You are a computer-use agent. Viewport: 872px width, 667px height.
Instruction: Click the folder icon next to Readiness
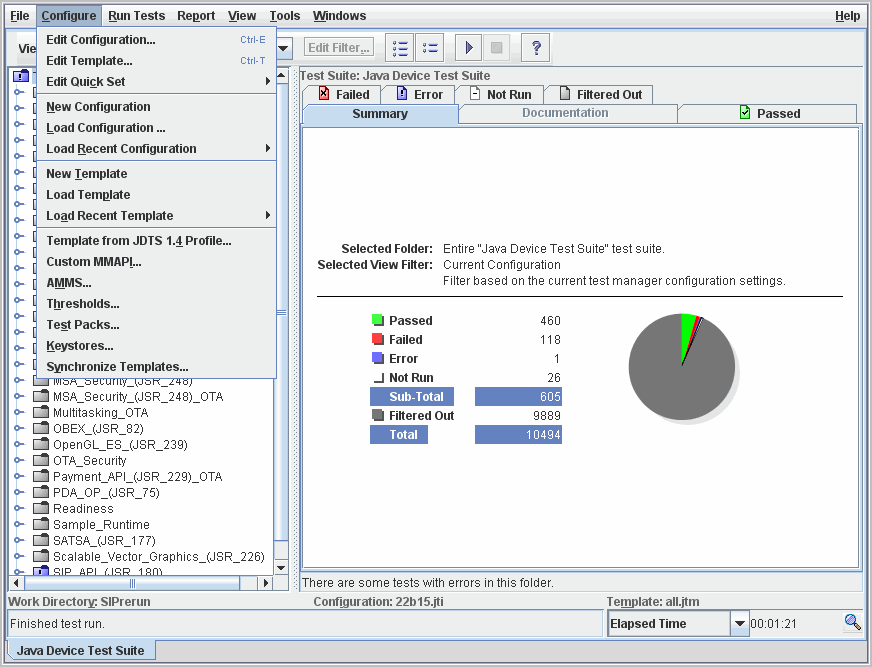click(41, 508)
